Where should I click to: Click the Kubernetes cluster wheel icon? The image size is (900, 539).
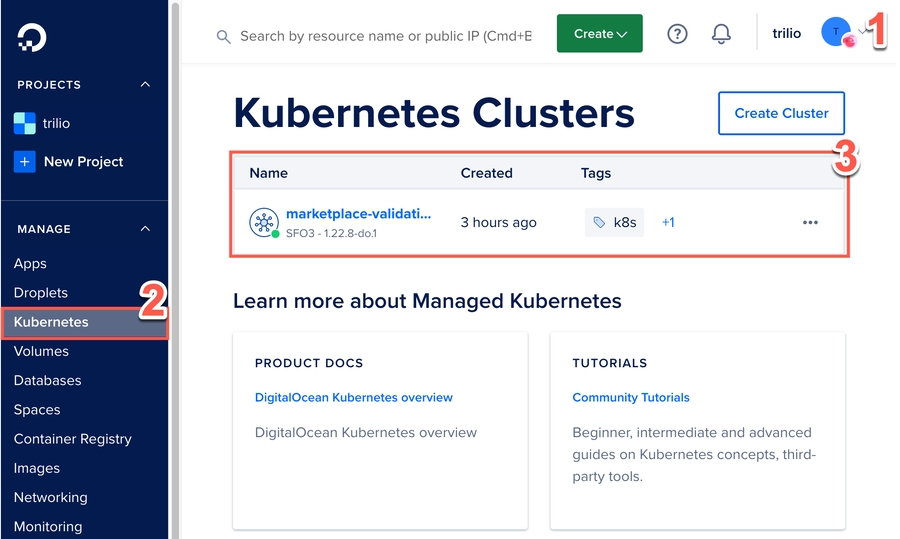(264, 222)
